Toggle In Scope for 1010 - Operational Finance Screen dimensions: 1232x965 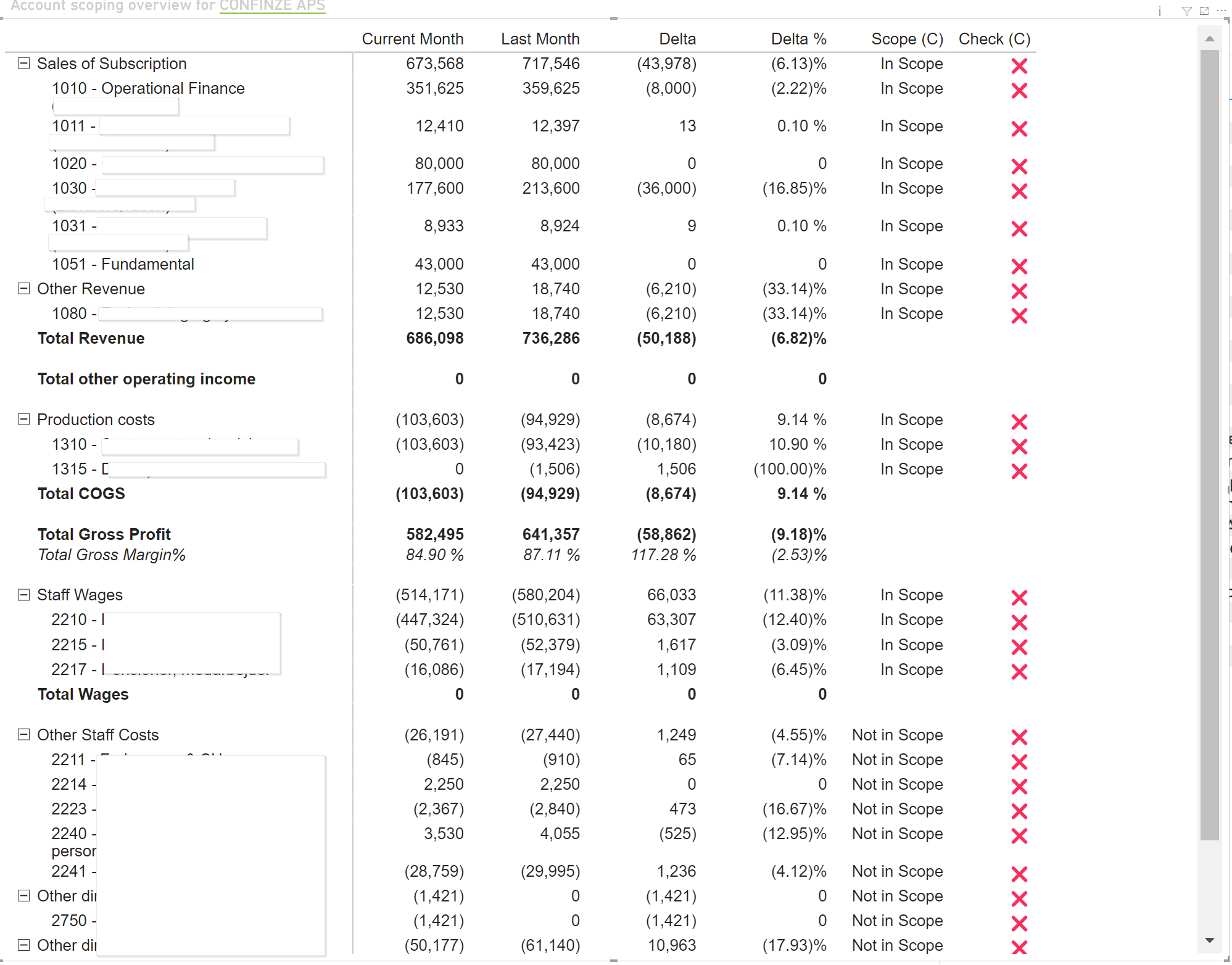pos(911,88)
